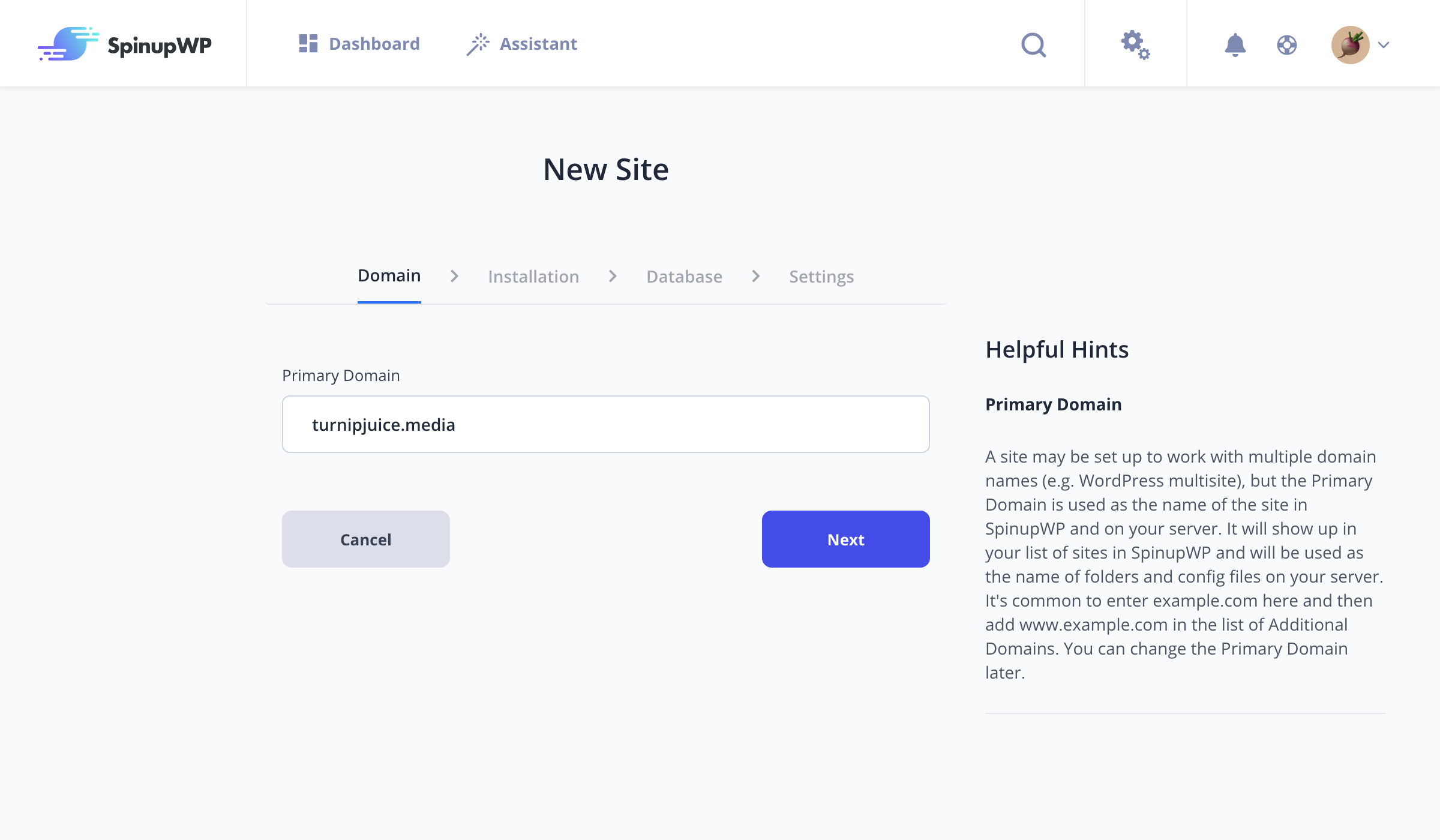The image size is (1440, 840).
Task: Switch to the Installation step
Action: 533,276
